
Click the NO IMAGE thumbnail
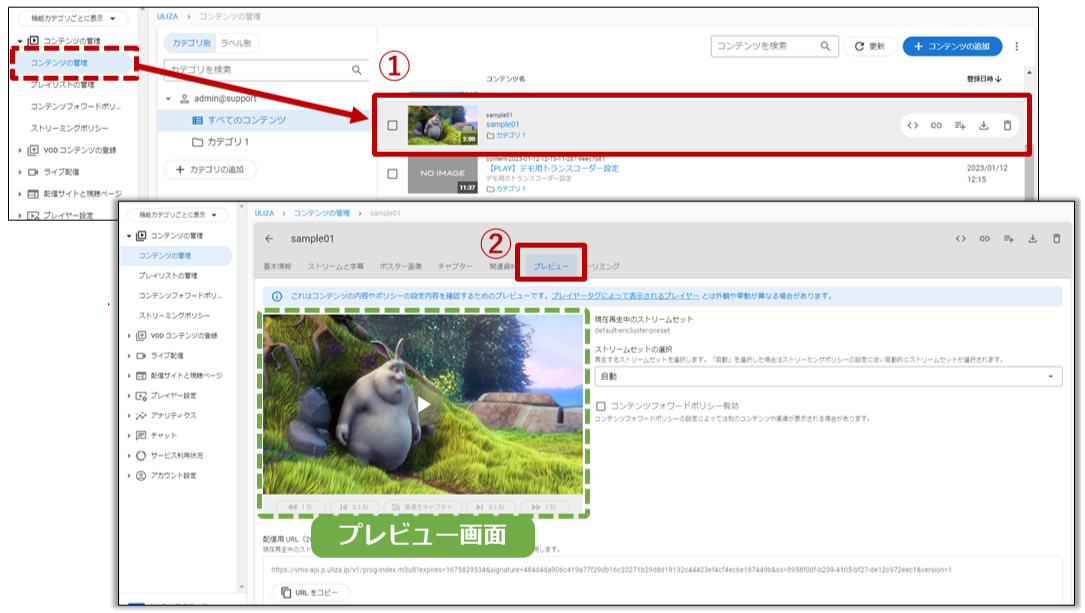pos(442,175)
